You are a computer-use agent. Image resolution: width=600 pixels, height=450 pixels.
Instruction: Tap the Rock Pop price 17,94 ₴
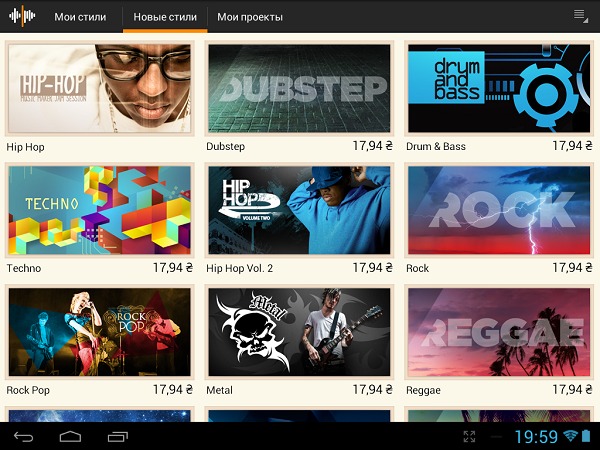tap(173, 390)
